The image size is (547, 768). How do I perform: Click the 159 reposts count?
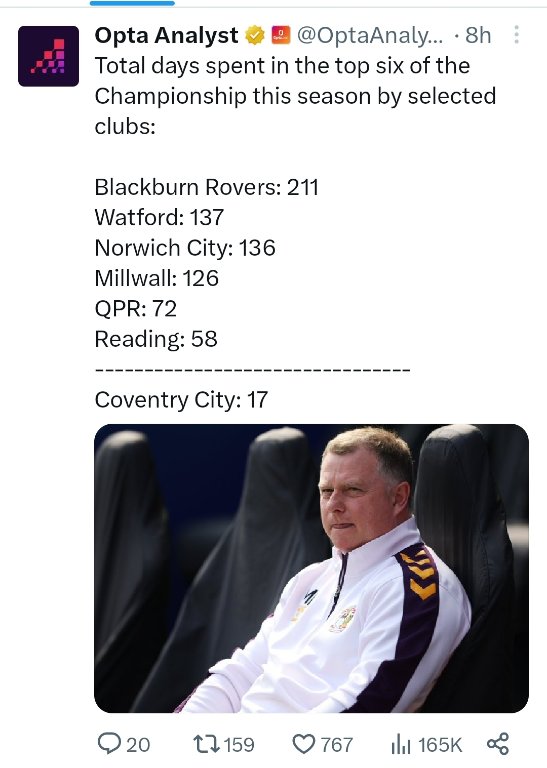(x=239, y=744)
